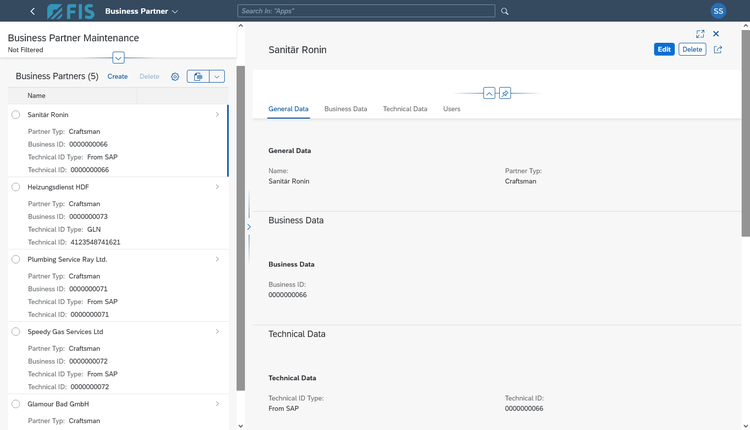The image size is (750, 430).
Task: Focus the Search In Apps field
Action: (x=366, y=11)
